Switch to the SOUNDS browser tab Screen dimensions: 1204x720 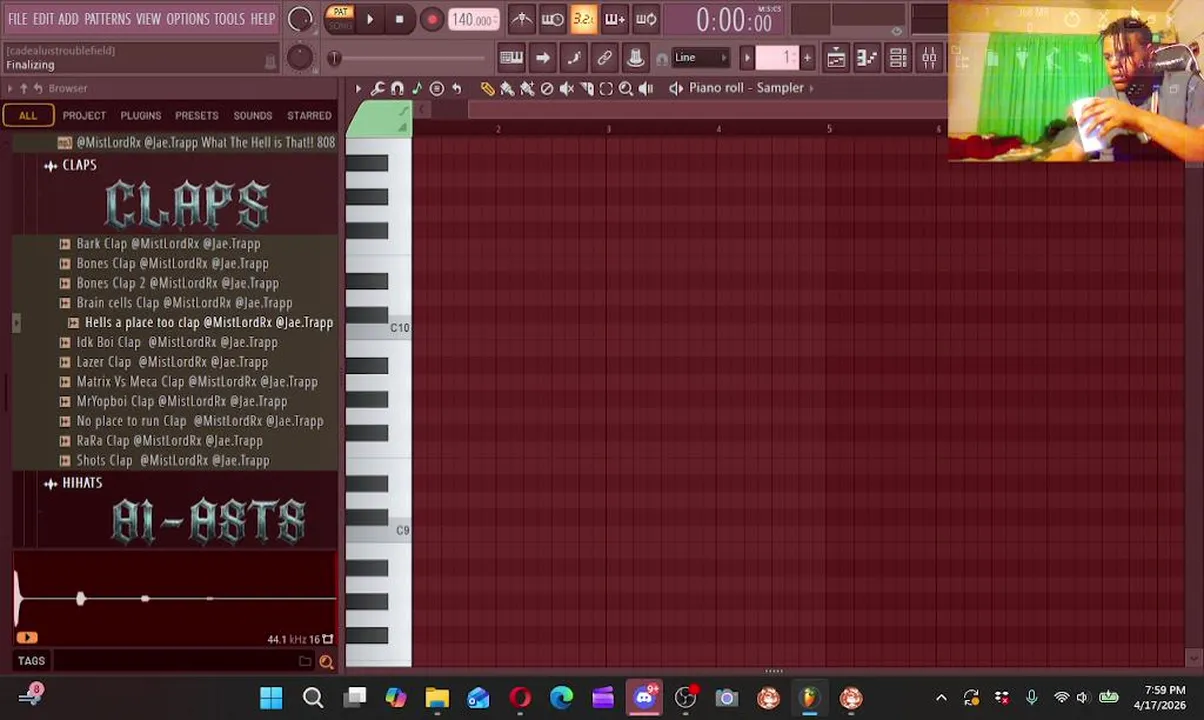[252, 116]
